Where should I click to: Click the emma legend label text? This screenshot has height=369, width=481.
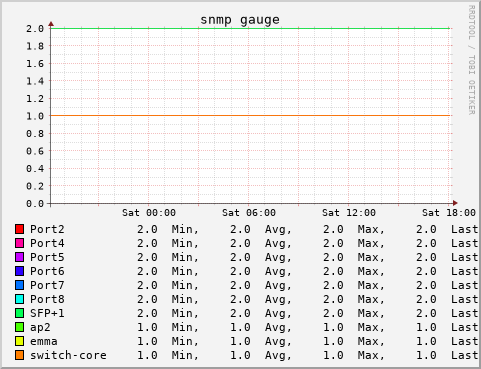44,341
